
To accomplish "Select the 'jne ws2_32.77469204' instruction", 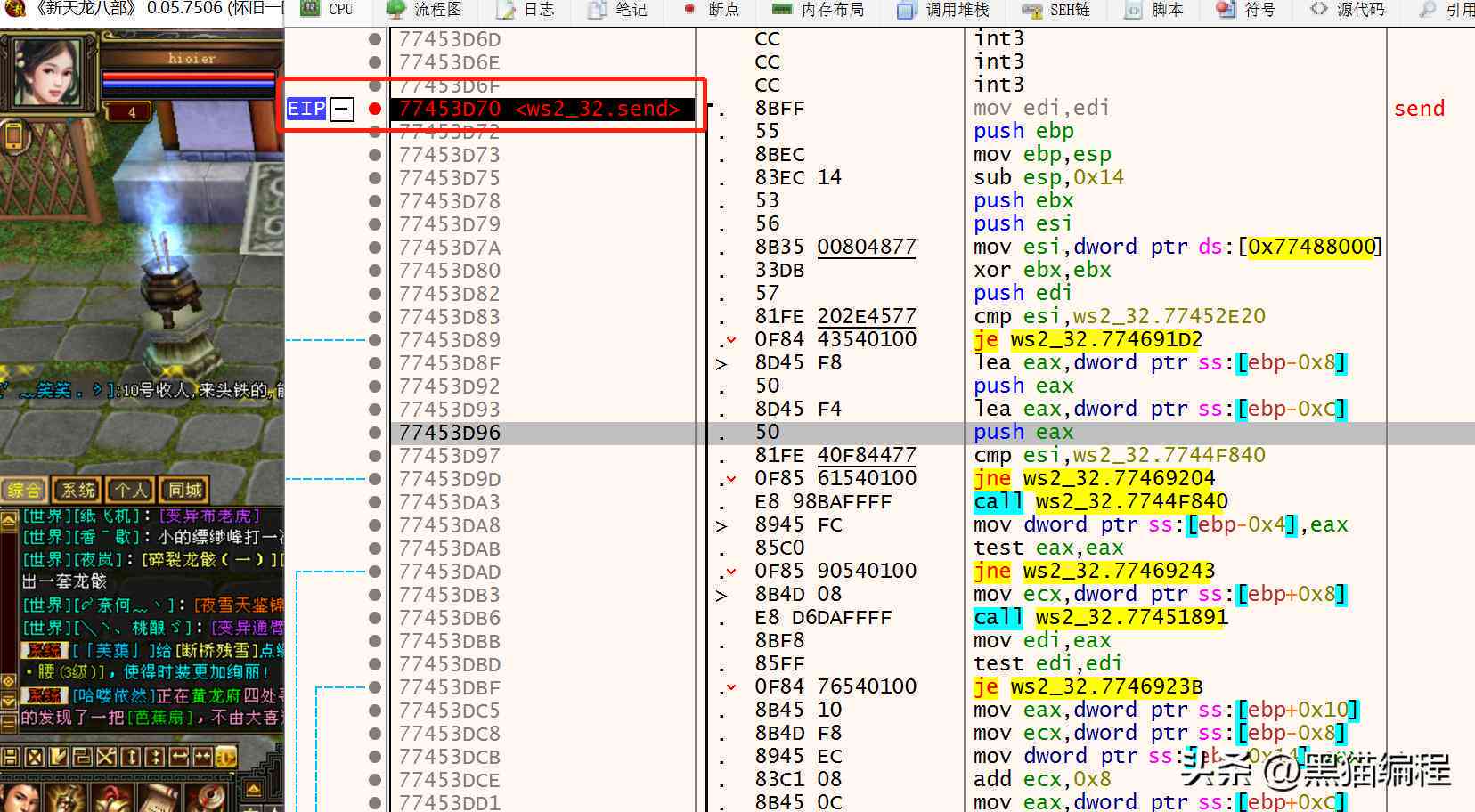I will 1094,479.
